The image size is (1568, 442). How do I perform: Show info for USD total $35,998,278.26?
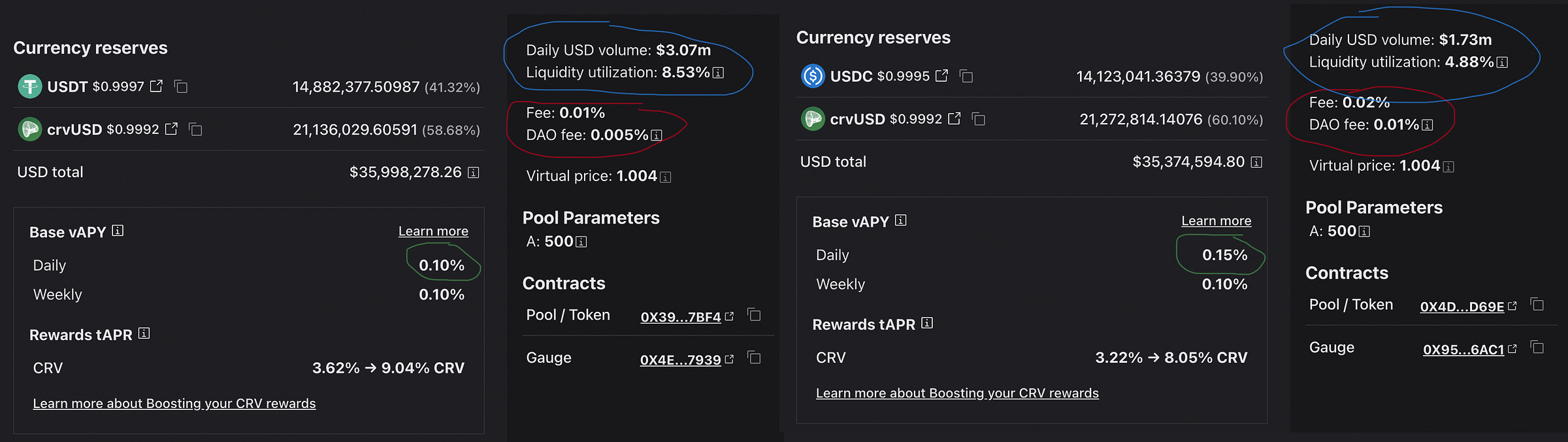474,173
